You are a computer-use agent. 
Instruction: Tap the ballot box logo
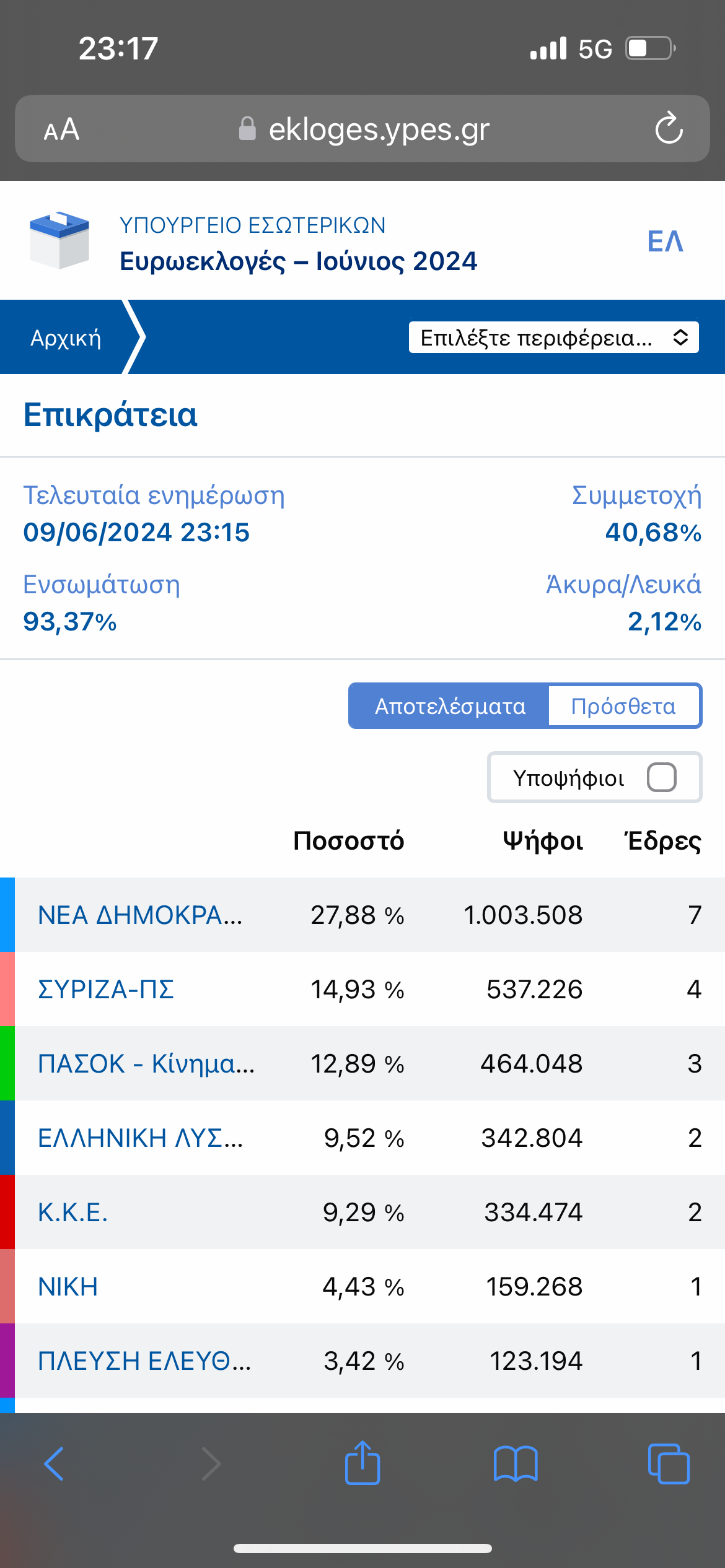[x=59, y=240]
